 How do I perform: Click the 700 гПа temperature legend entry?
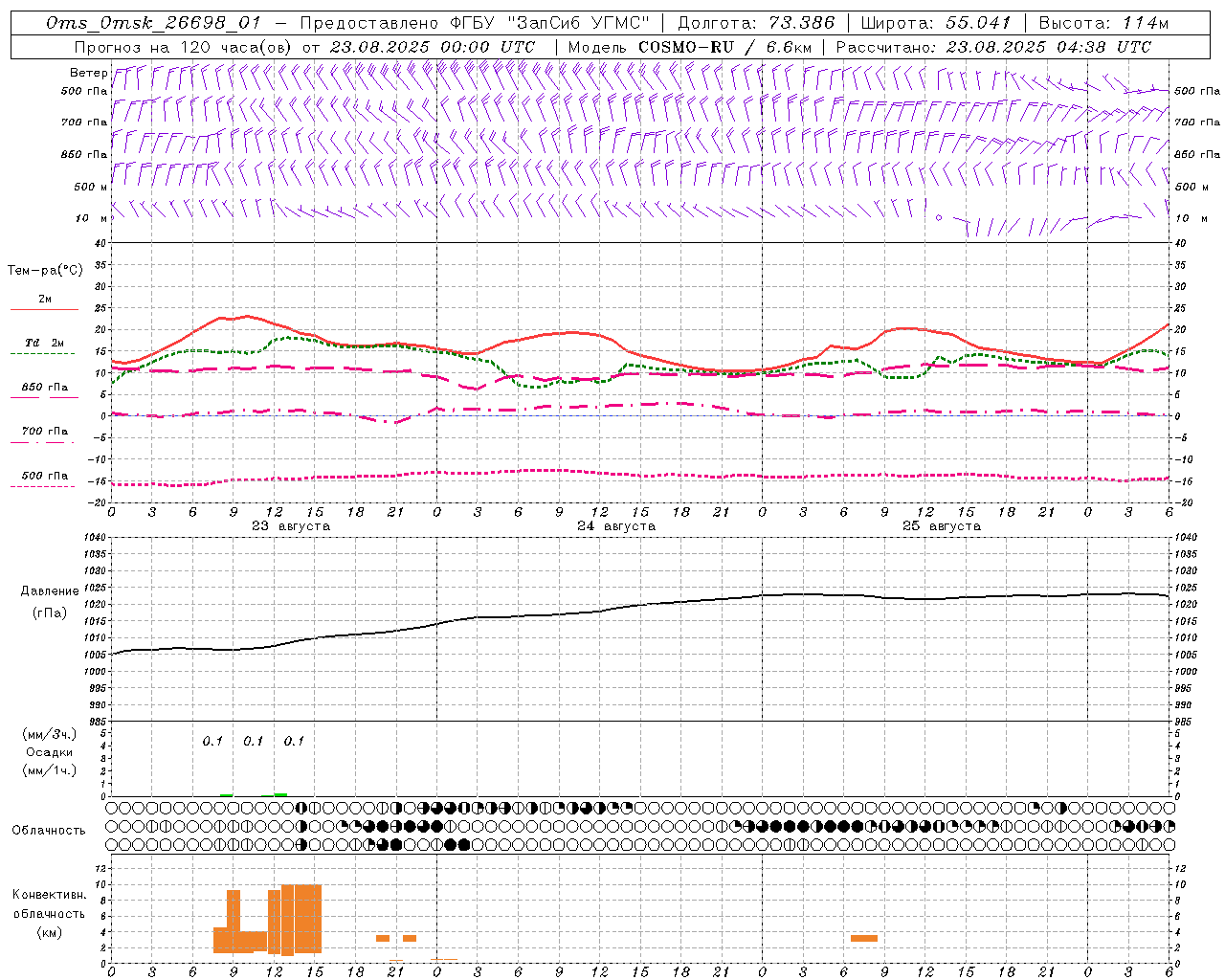(44, 436)
